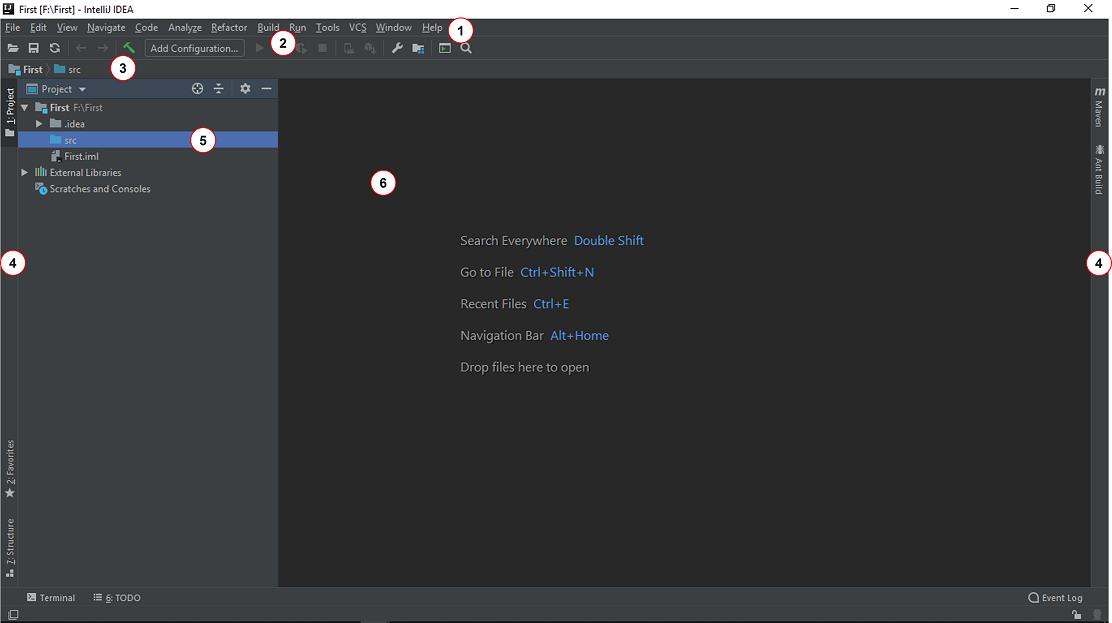This screenshot has width=1112, height=623.
Task: Open the Z: Structure side tab
Action: 10,548
